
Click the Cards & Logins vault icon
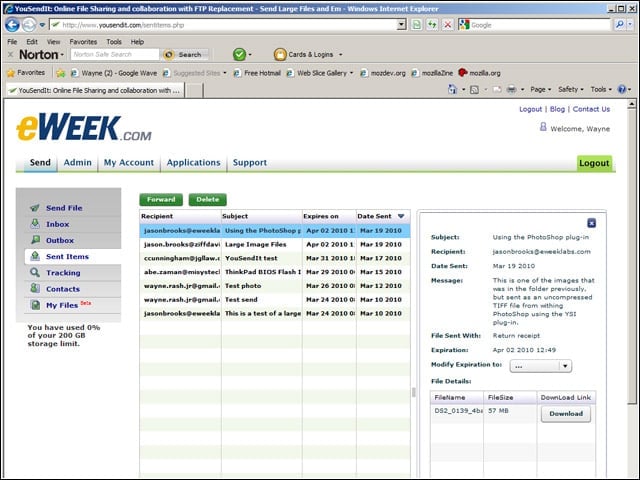coord(280,54)
